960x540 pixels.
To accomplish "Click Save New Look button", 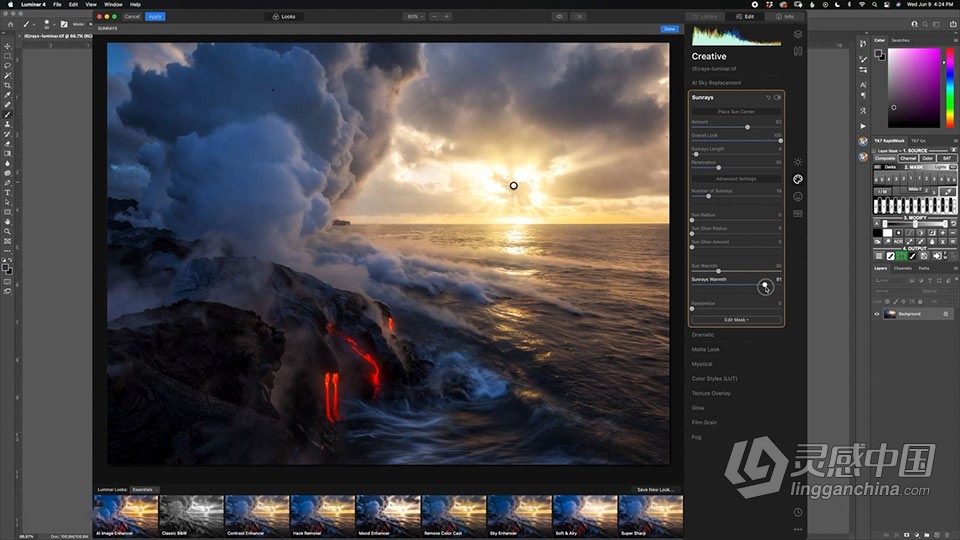I will coord(654,490).
